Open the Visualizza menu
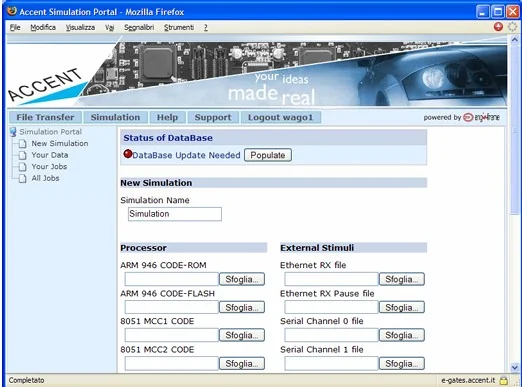The width and height of the screenshot is (522, 387). [x=80, y=27]
